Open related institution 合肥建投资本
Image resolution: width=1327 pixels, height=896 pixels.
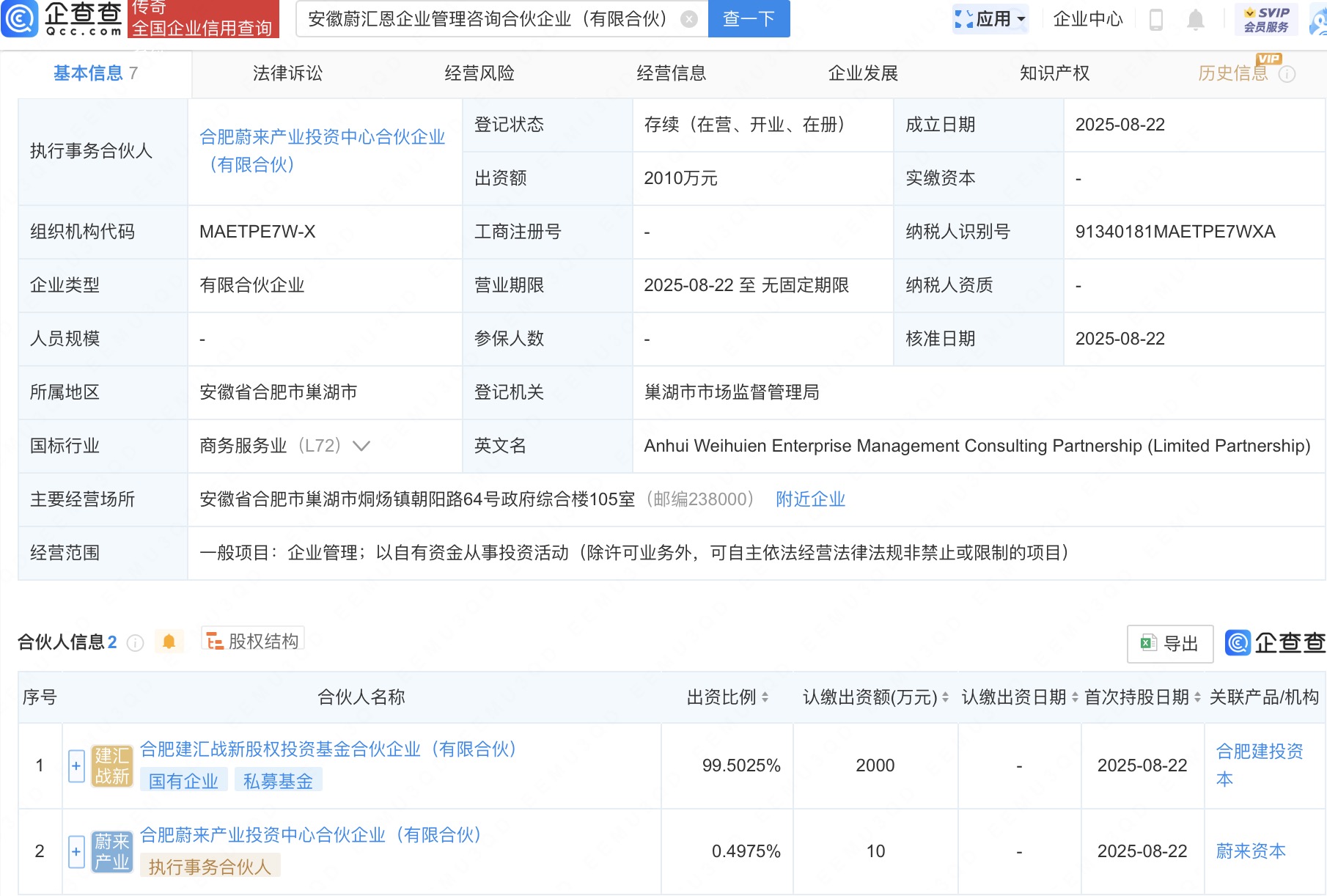click(1260, 765)
